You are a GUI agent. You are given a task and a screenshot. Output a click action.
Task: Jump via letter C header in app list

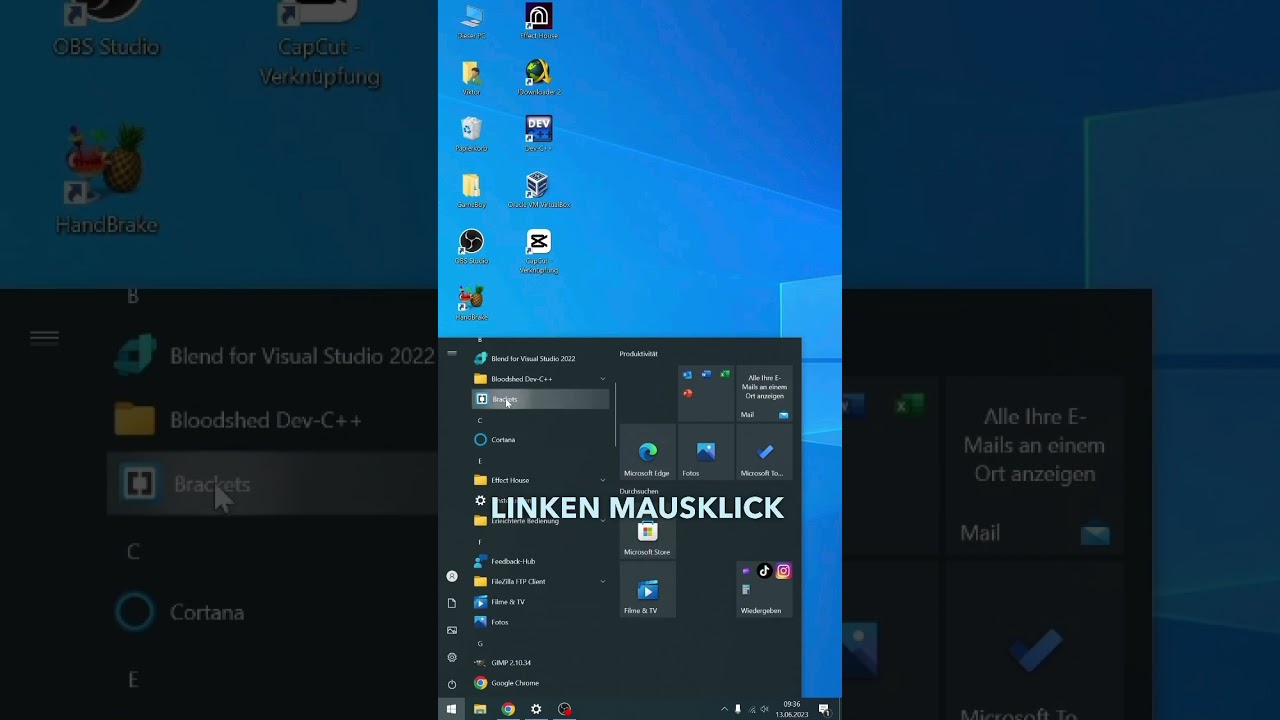480,420
